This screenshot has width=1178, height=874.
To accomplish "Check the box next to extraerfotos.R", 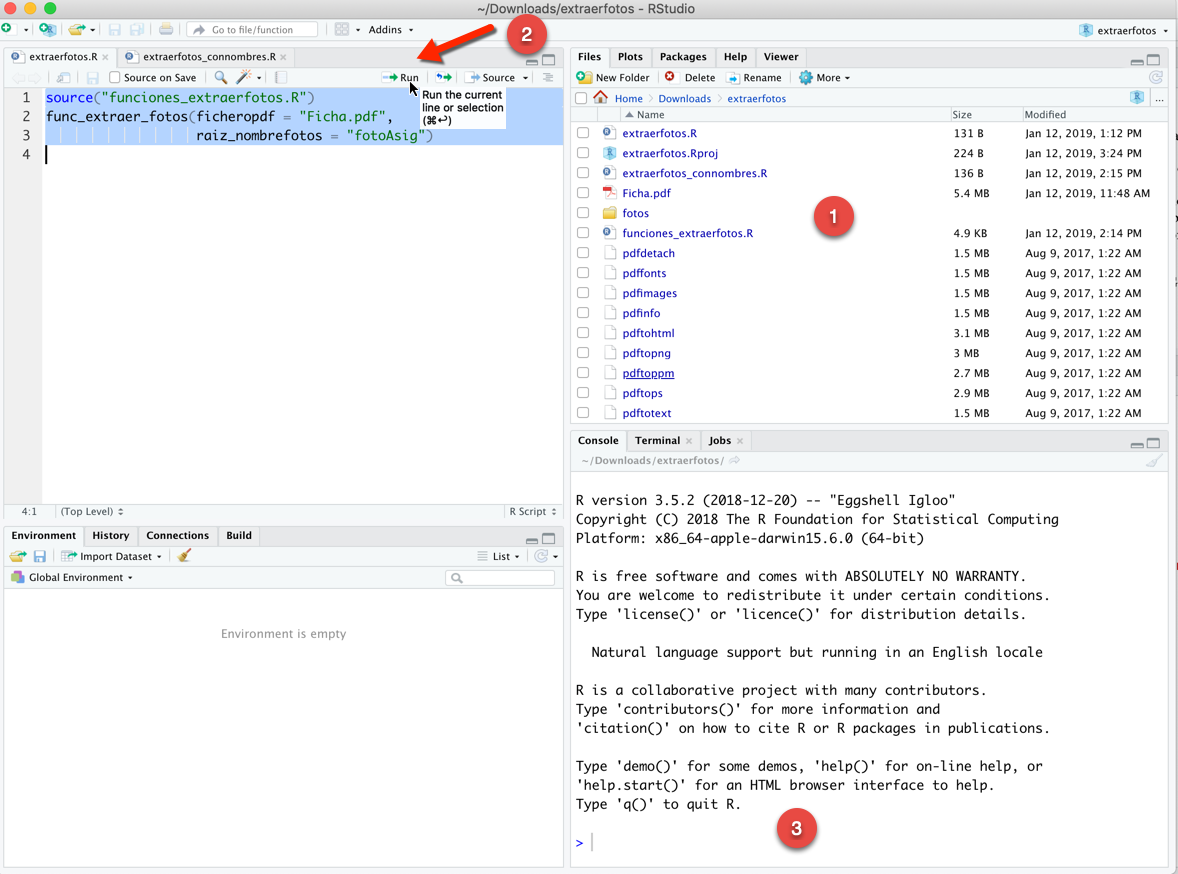I will coord(583,133).
